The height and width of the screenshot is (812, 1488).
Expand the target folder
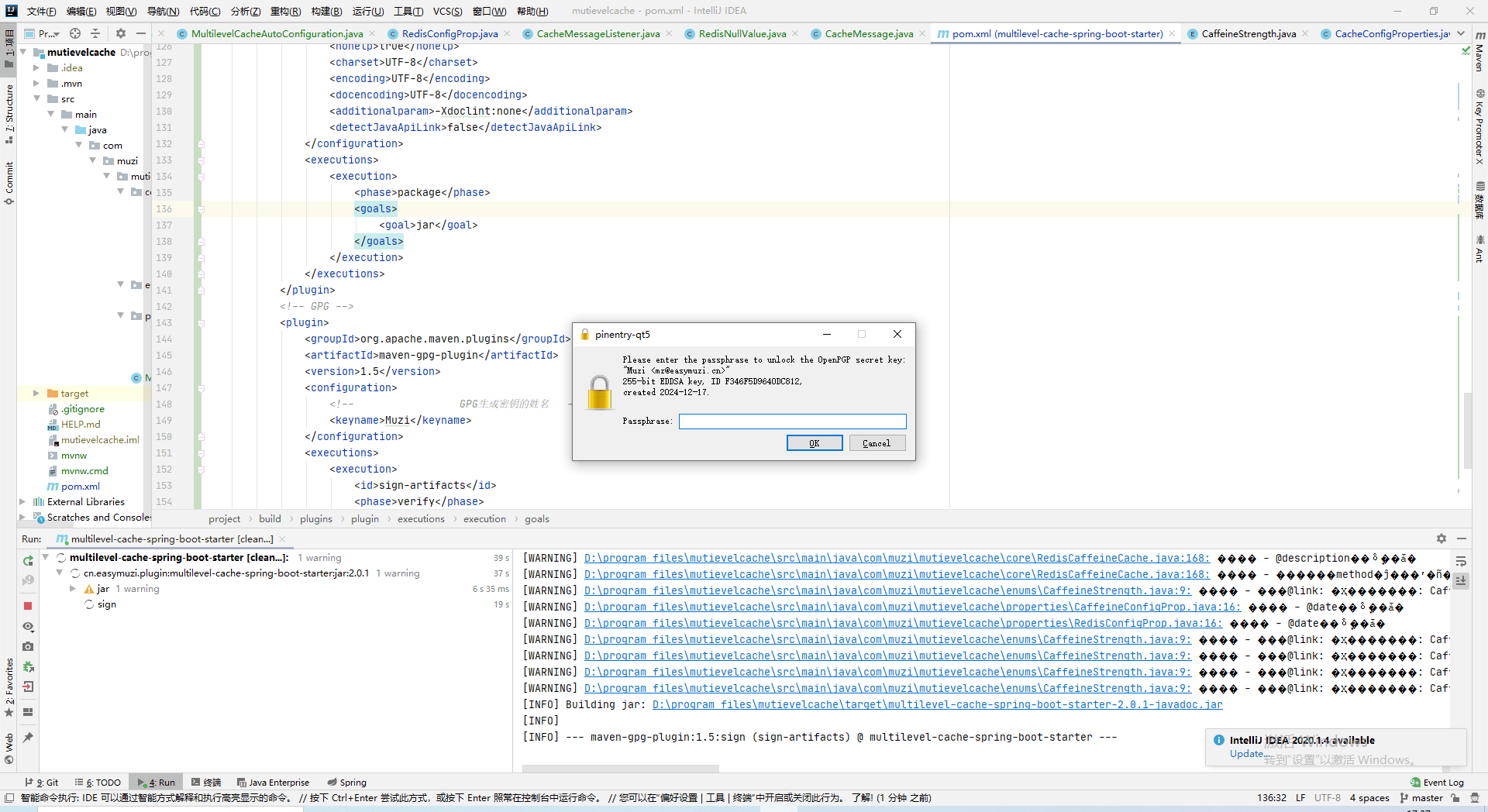[36, 393]
